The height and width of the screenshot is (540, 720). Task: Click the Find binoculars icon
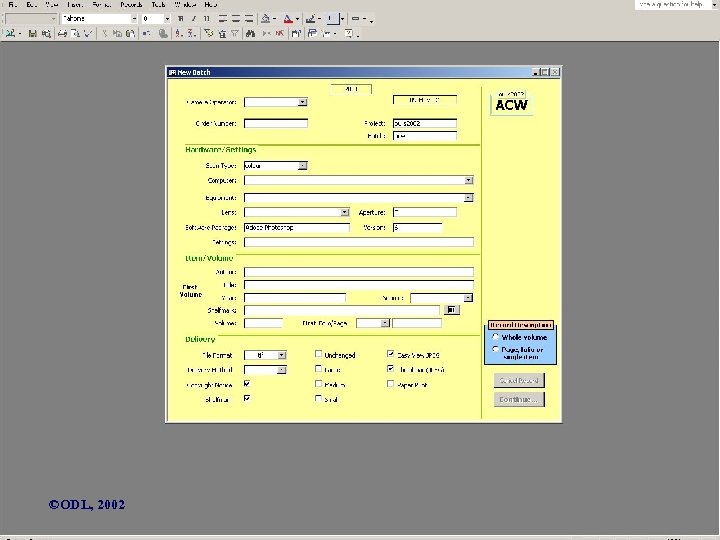click(x=251, y=33)
